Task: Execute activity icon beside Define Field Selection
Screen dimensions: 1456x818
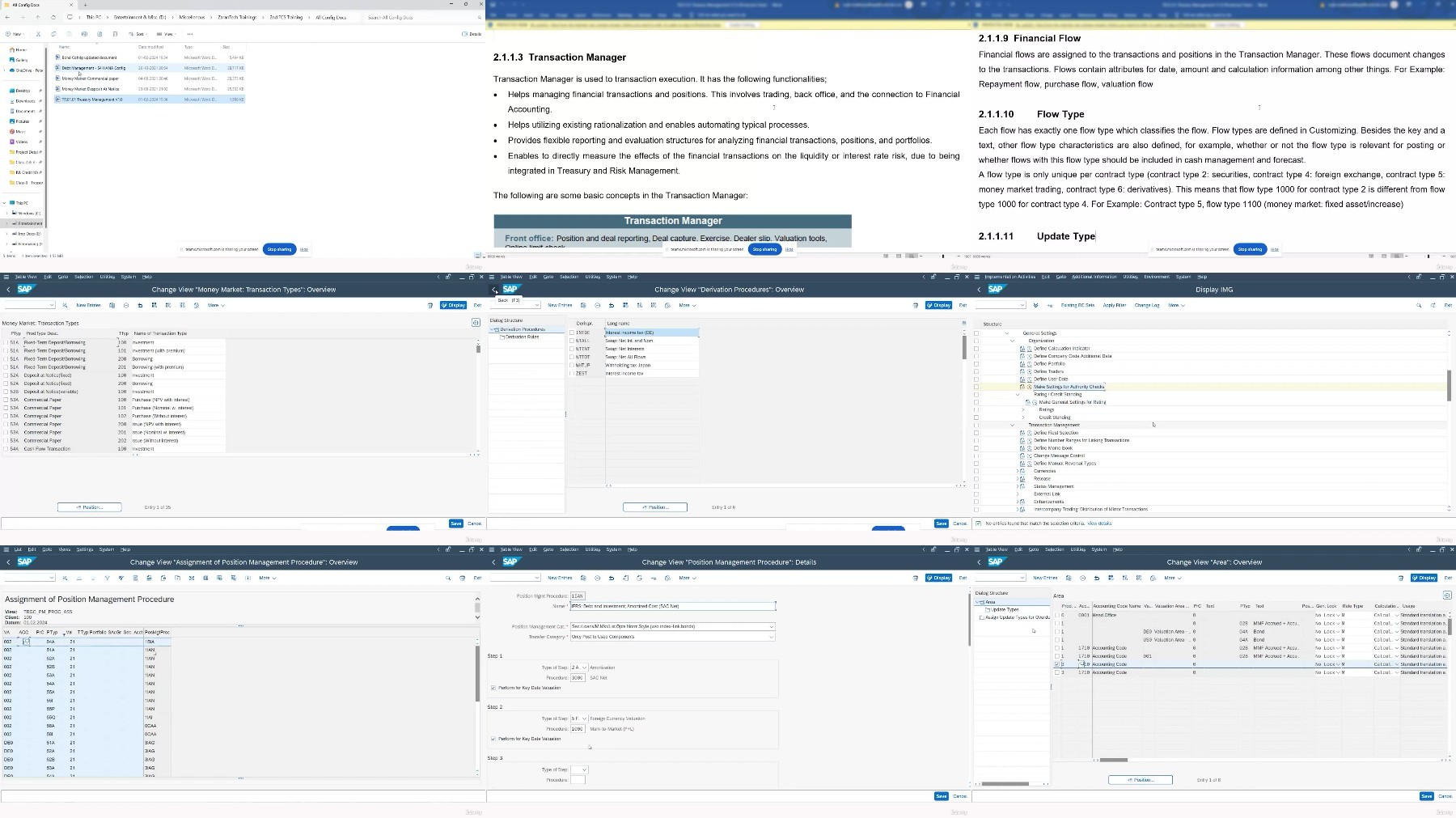Action: (x=1030, y=433)
